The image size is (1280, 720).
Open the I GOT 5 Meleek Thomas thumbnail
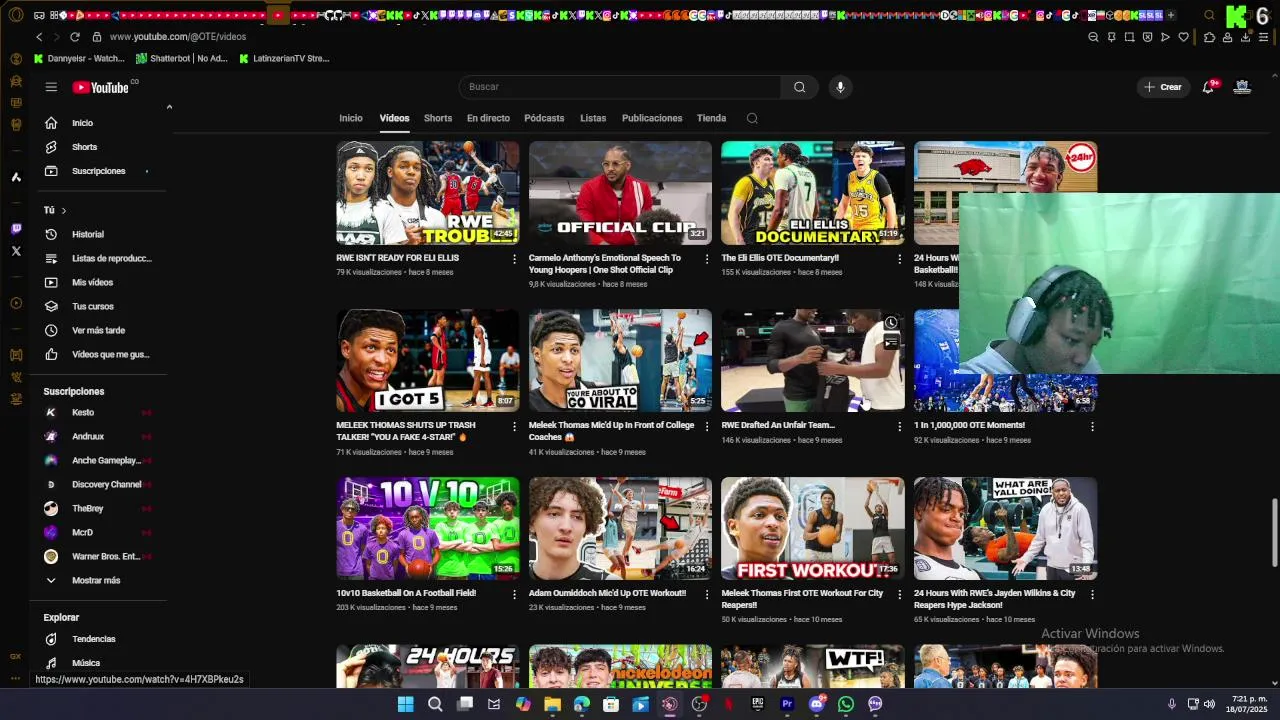(428, 360)
